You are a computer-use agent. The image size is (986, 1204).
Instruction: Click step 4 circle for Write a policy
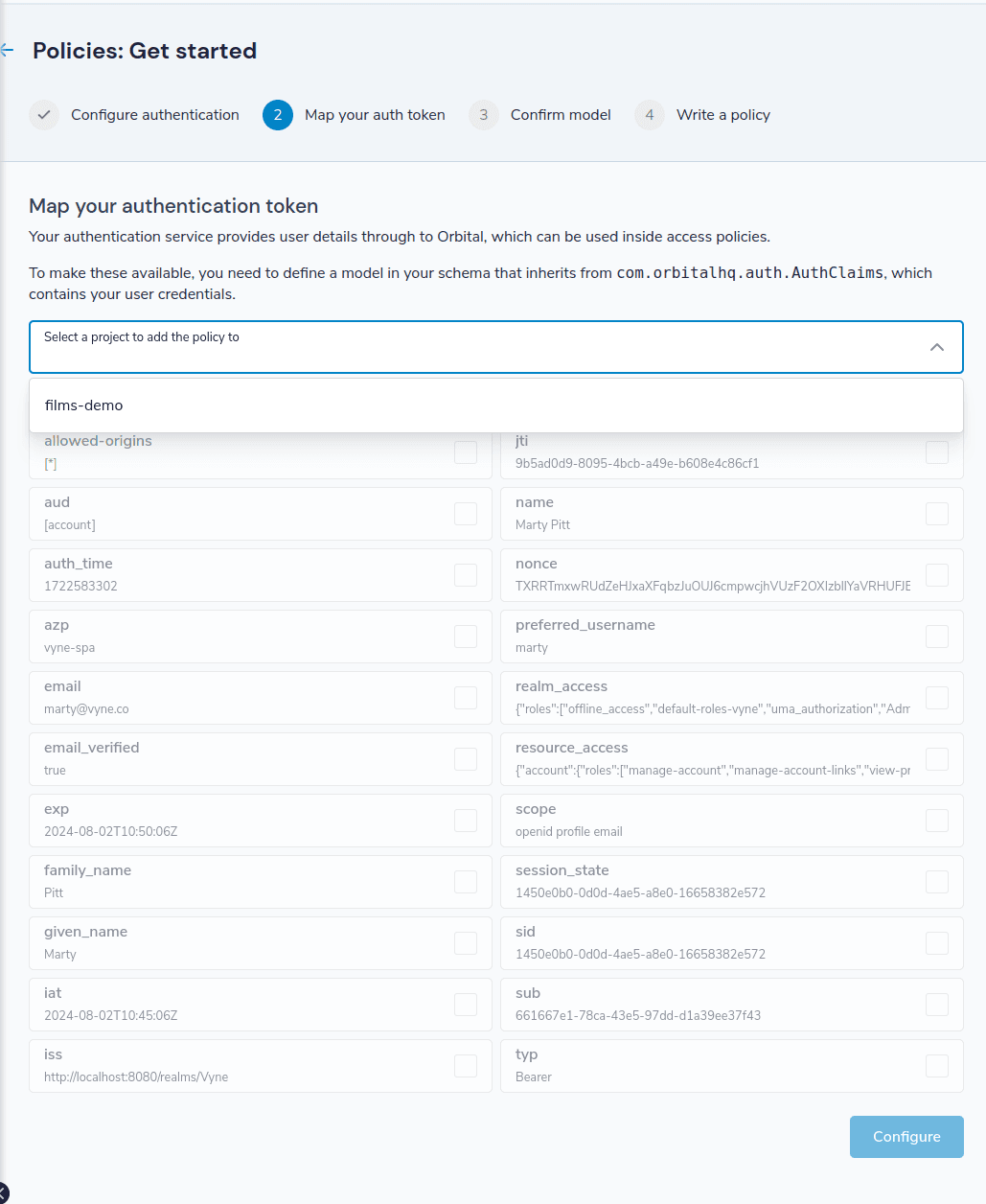point(650,115)
